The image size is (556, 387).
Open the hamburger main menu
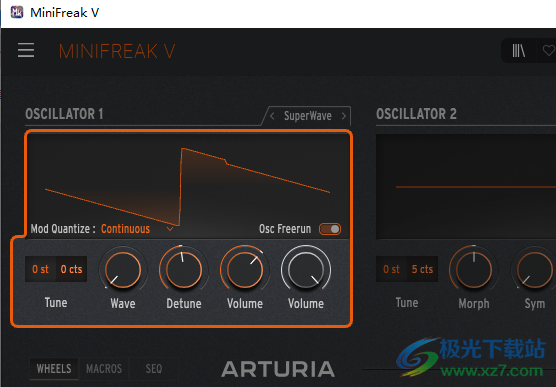tap(26, 50)
